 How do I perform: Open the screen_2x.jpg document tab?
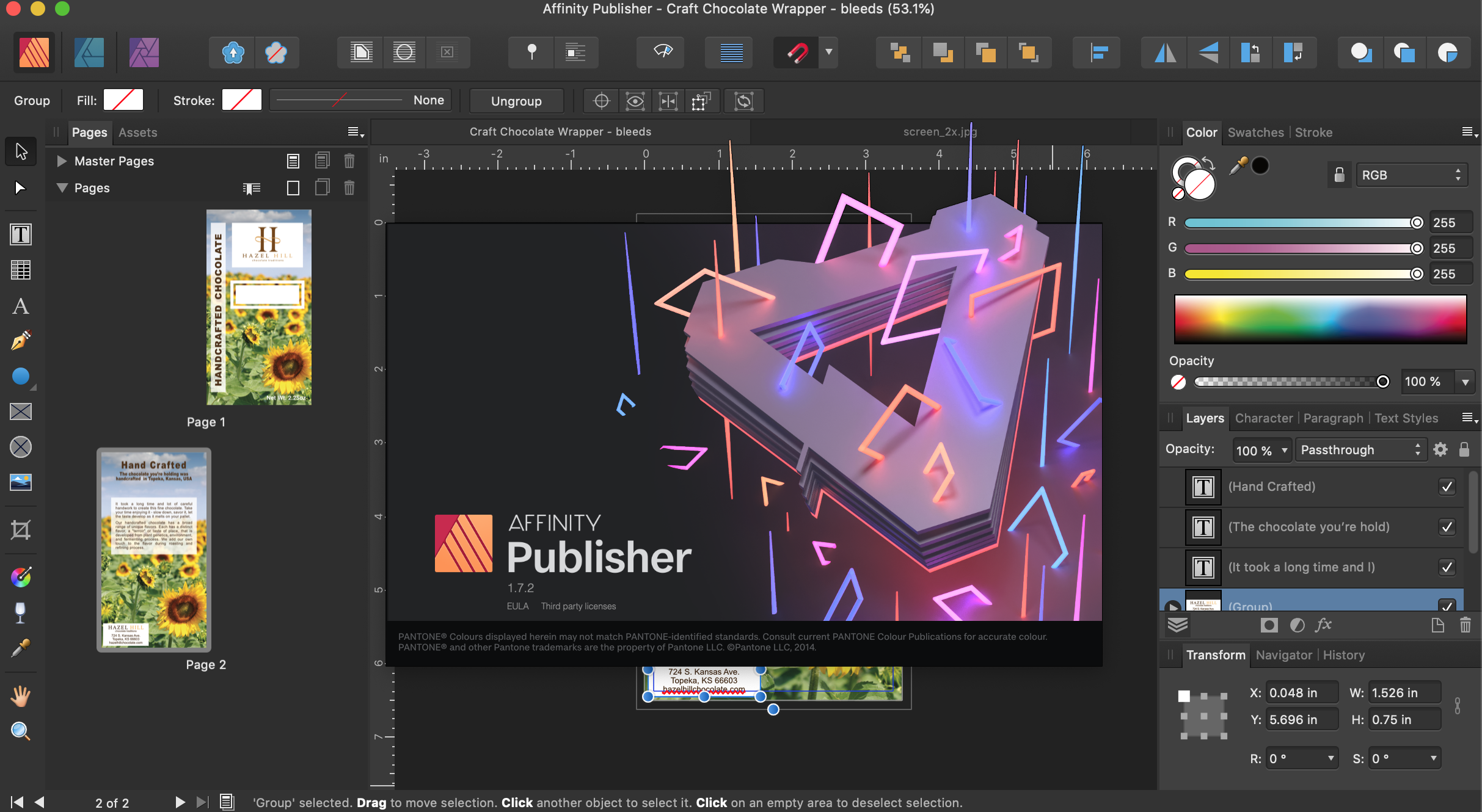(x=940, y=132)
